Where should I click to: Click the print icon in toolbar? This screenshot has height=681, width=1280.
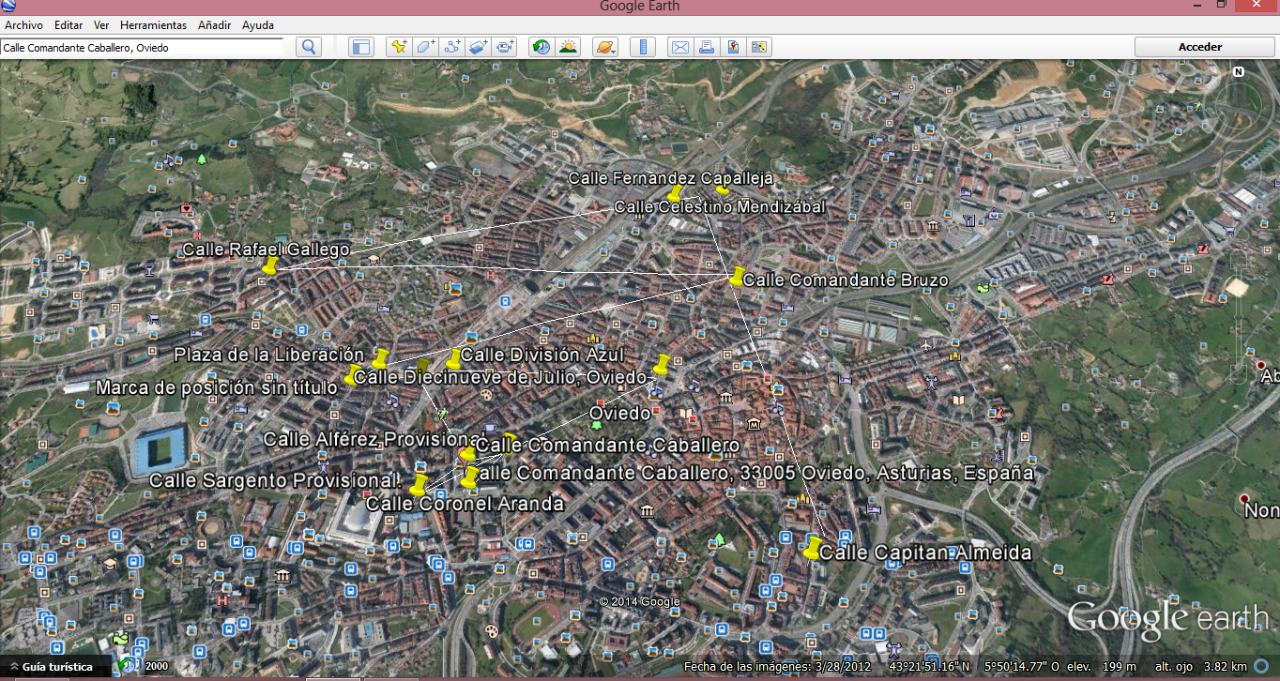point(707,47)
